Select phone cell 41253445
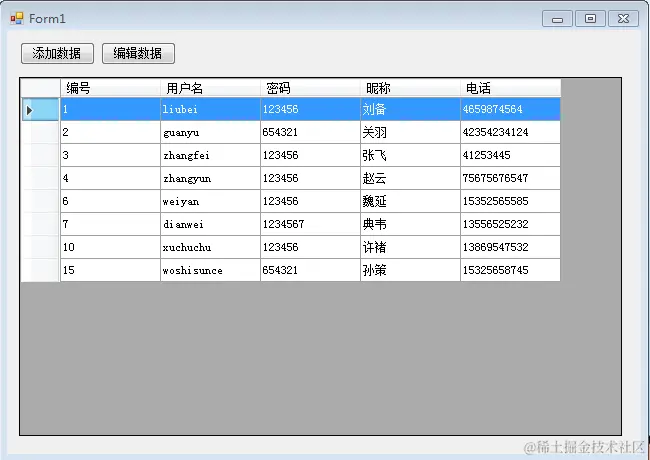This screenshot has width=650, height=460. coord(510,155)
